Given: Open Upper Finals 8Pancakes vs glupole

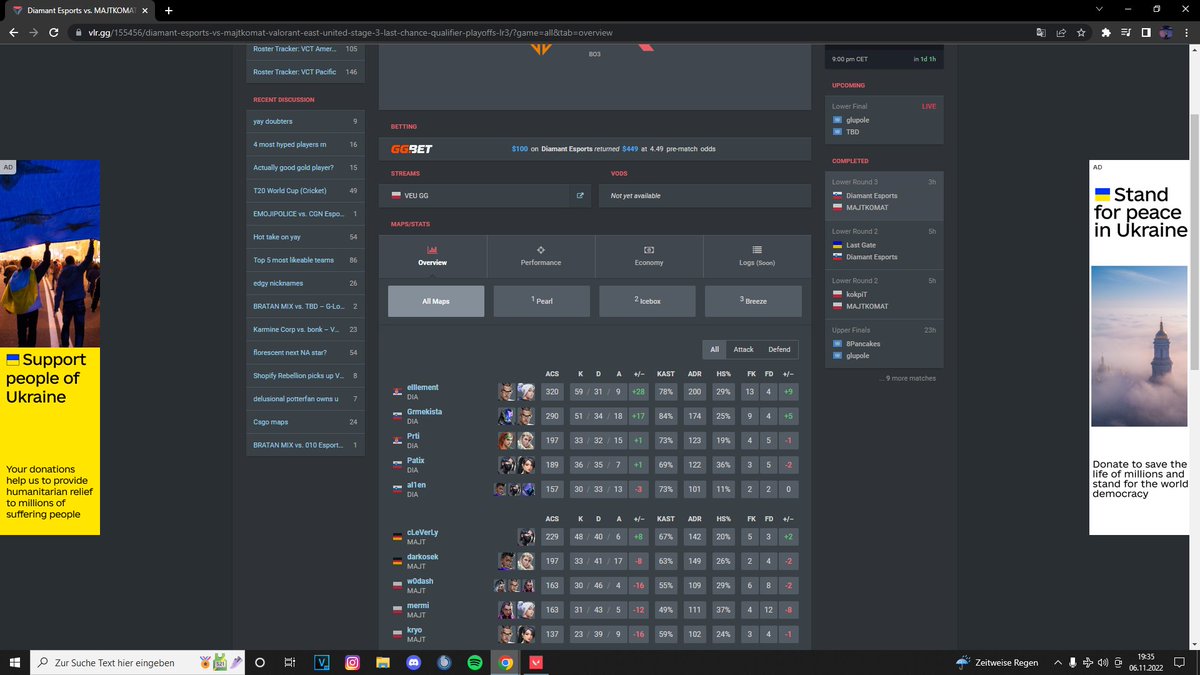Looking at the screenshot, I should 884,343.
